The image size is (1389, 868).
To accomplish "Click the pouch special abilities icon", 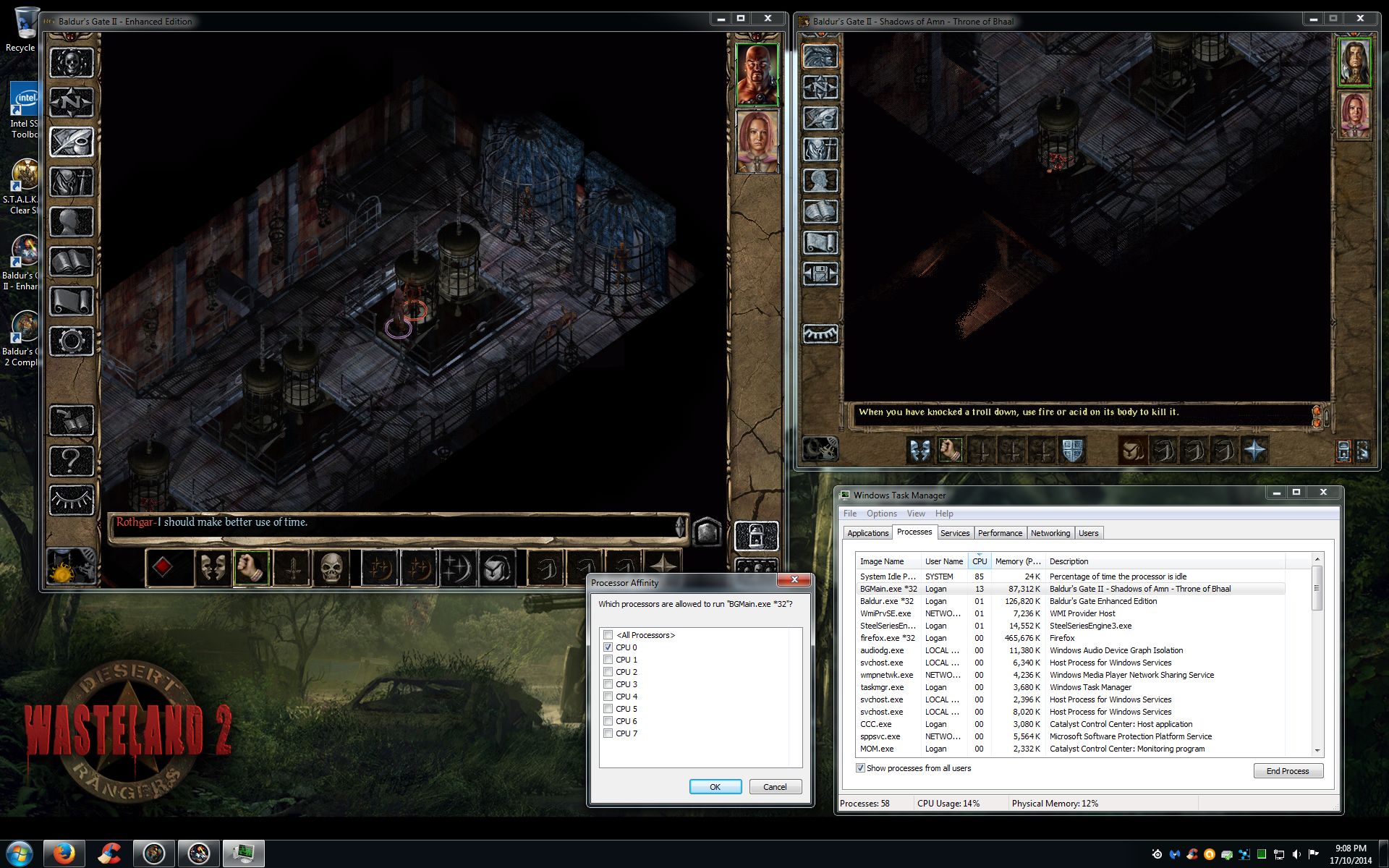I will [496, 567].
